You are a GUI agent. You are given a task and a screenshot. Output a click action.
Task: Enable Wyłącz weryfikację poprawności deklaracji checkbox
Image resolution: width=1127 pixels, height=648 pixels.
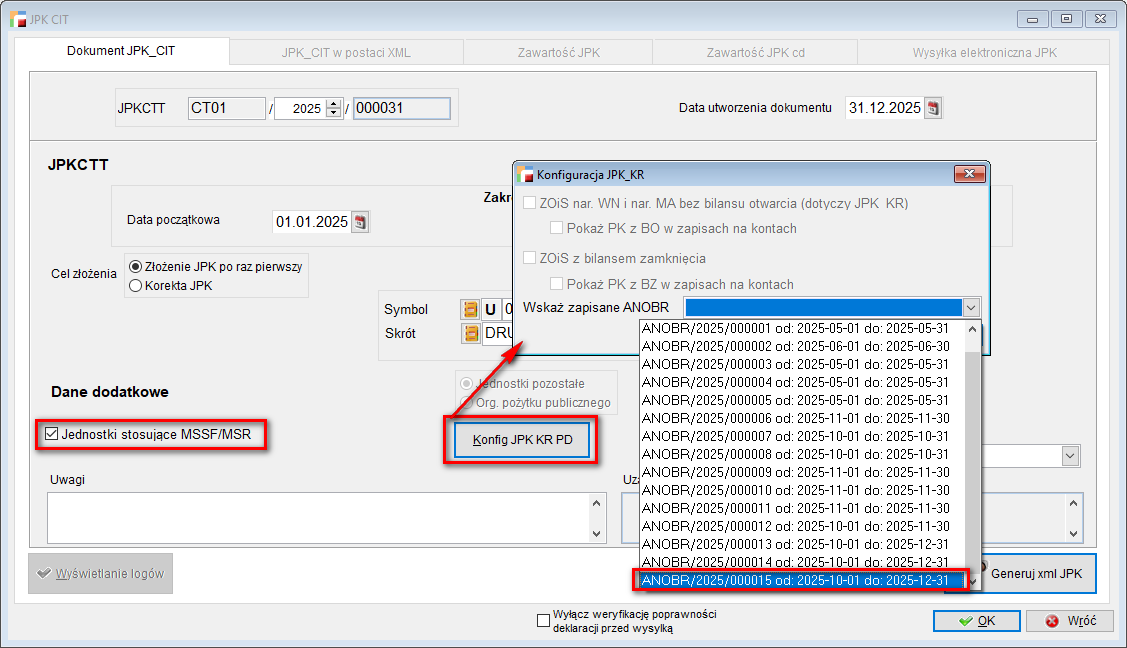[543, 621]
